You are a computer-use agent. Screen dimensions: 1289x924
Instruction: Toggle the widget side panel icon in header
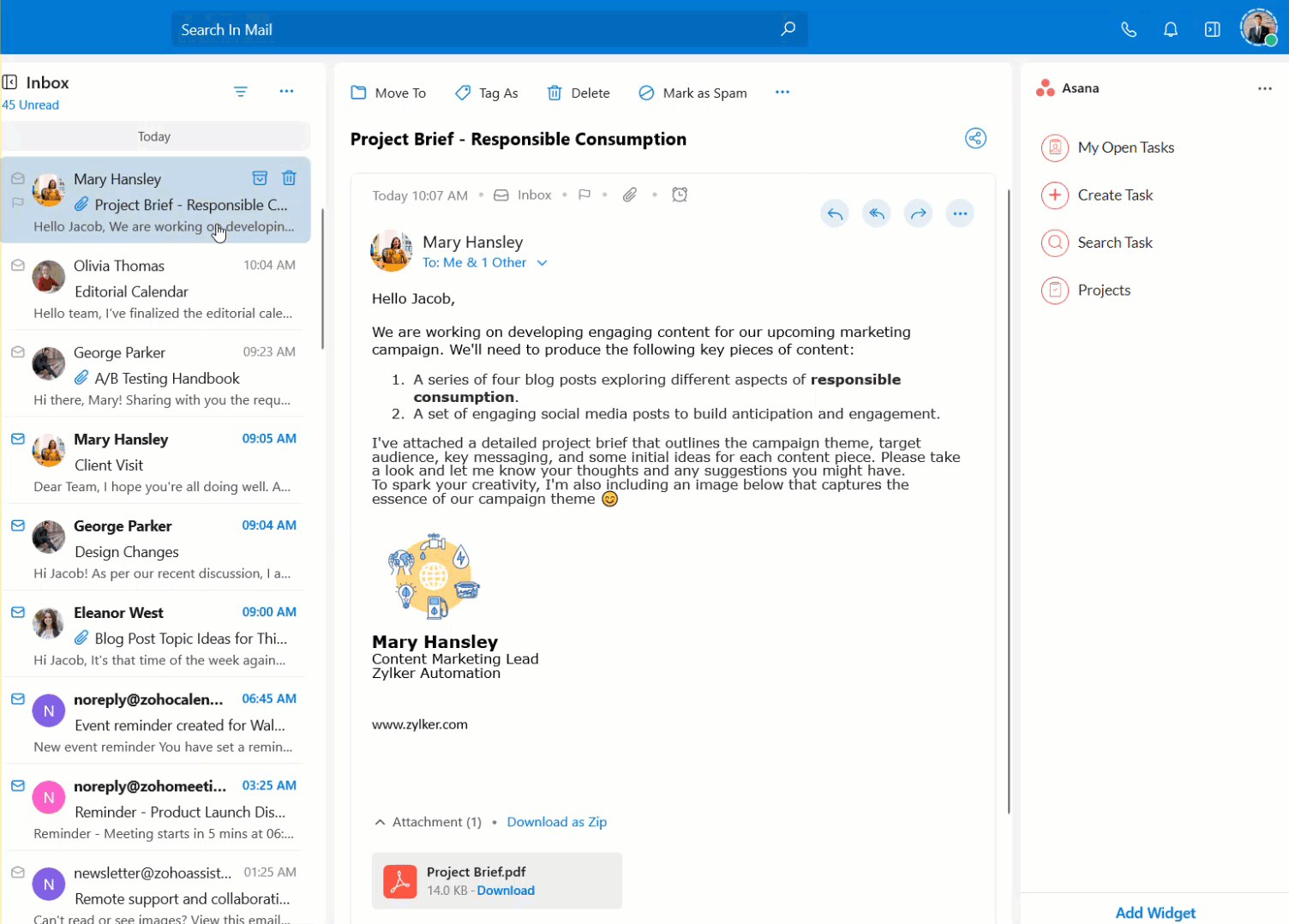click(x=1212, y=30)
